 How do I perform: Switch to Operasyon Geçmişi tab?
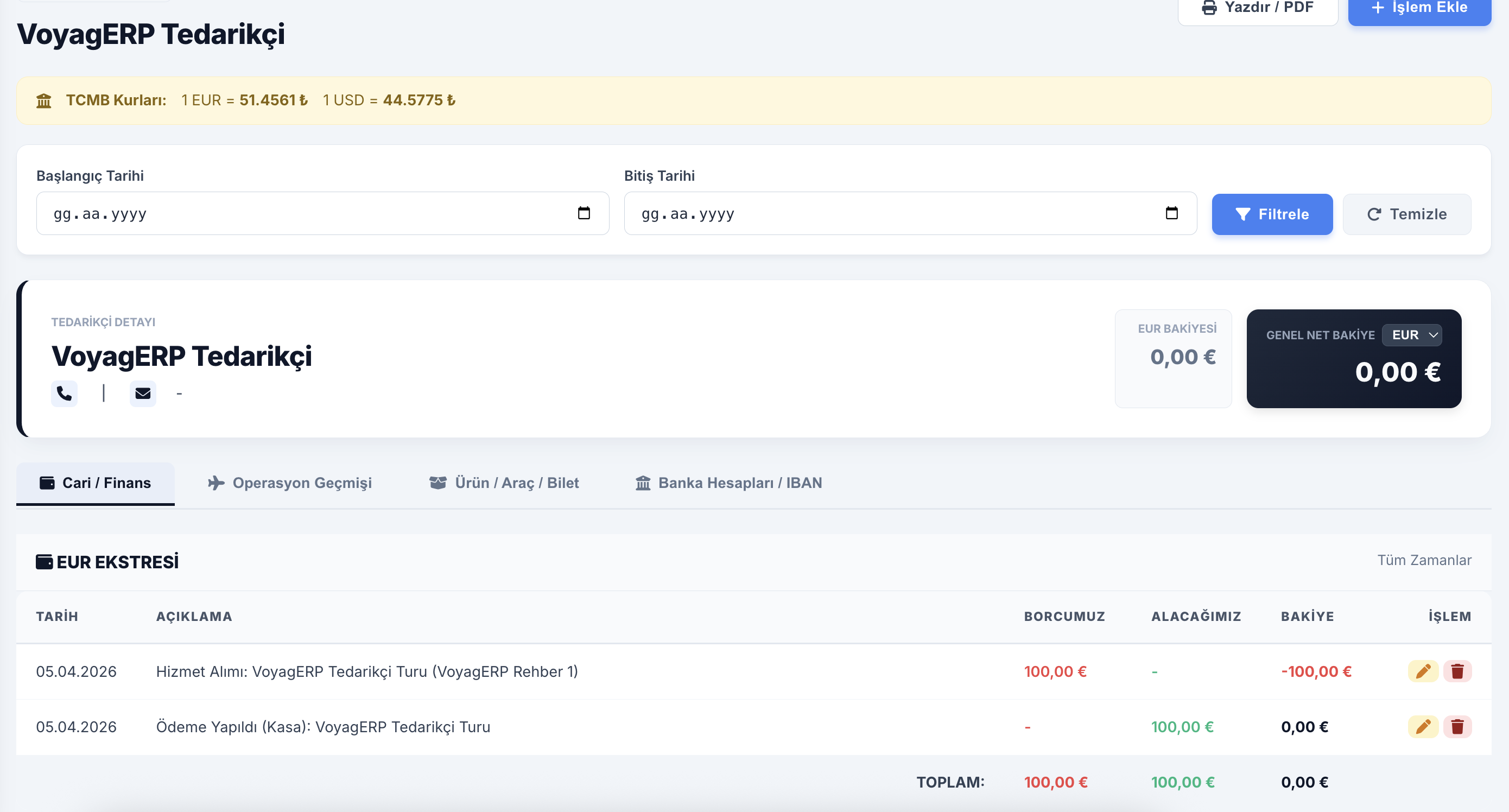click(x=290, y=483)
